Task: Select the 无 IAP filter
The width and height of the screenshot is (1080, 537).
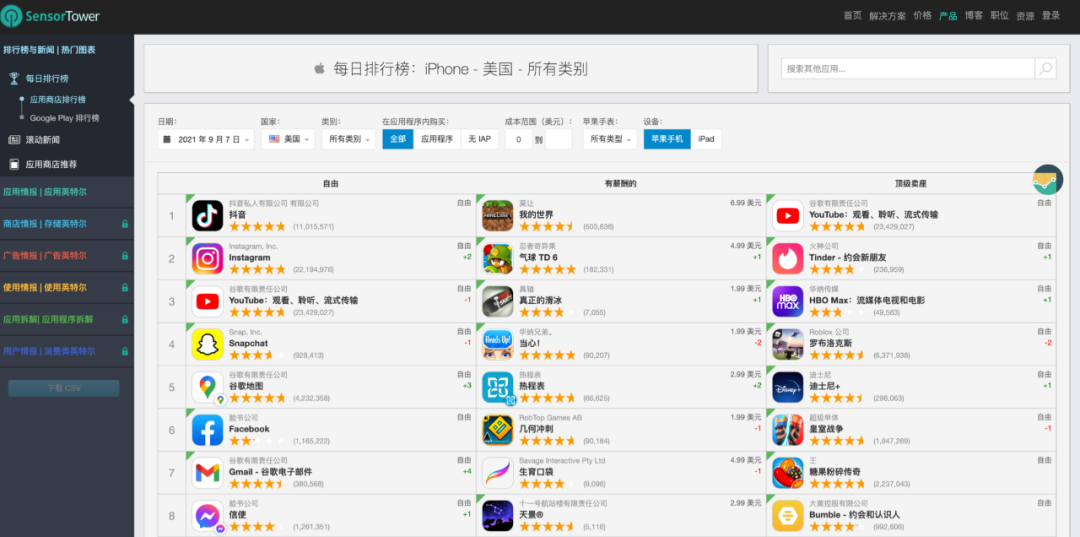Action: pyautogui.click(x=479, y=139)
